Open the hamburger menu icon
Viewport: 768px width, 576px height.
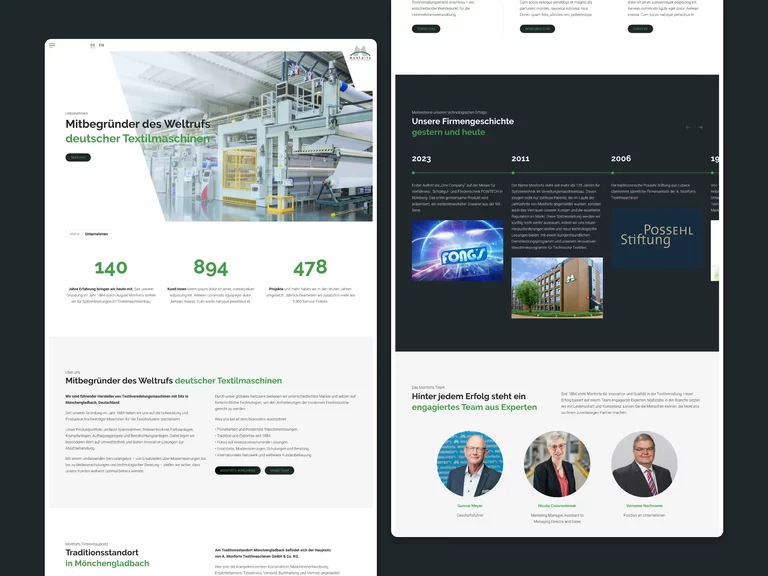[52, 45]
